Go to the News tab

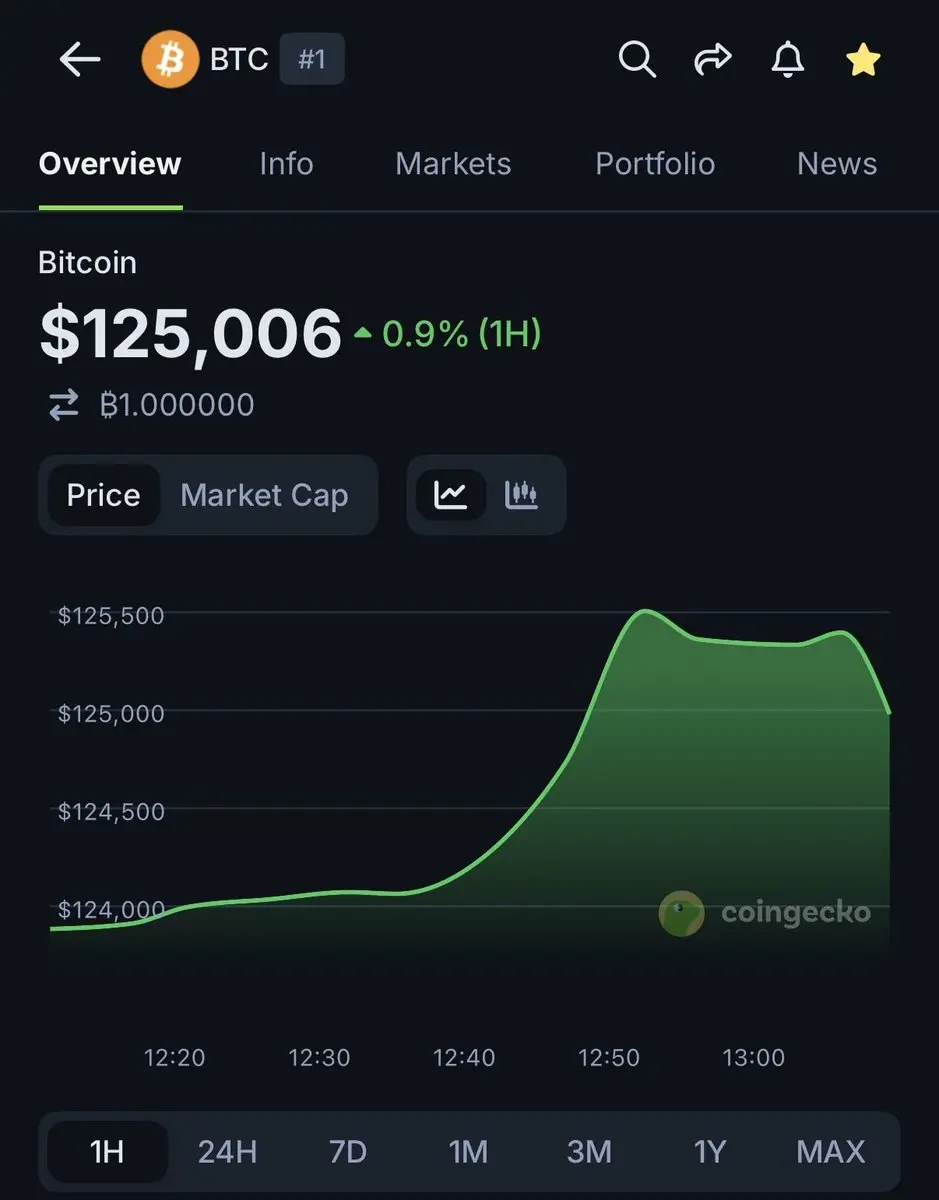click(837, 164)
